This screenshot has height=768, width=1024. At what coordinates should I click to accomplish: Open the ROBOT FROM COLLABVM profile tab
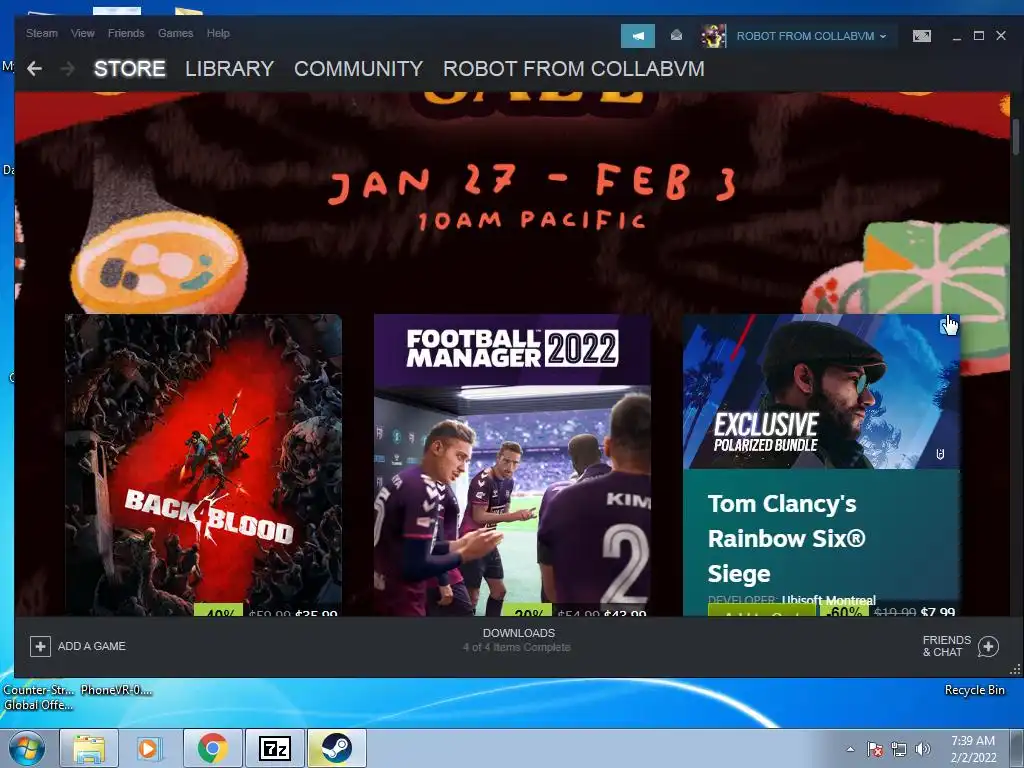(x=573, y=69)
